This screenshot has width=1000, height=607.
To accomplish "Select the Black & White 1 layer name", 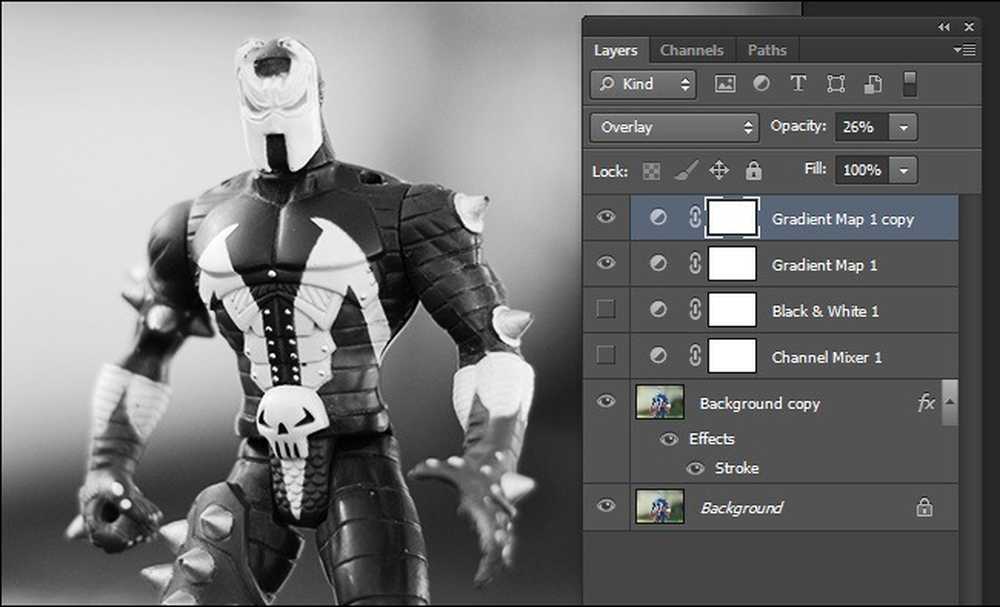I will tap(825, 311).
